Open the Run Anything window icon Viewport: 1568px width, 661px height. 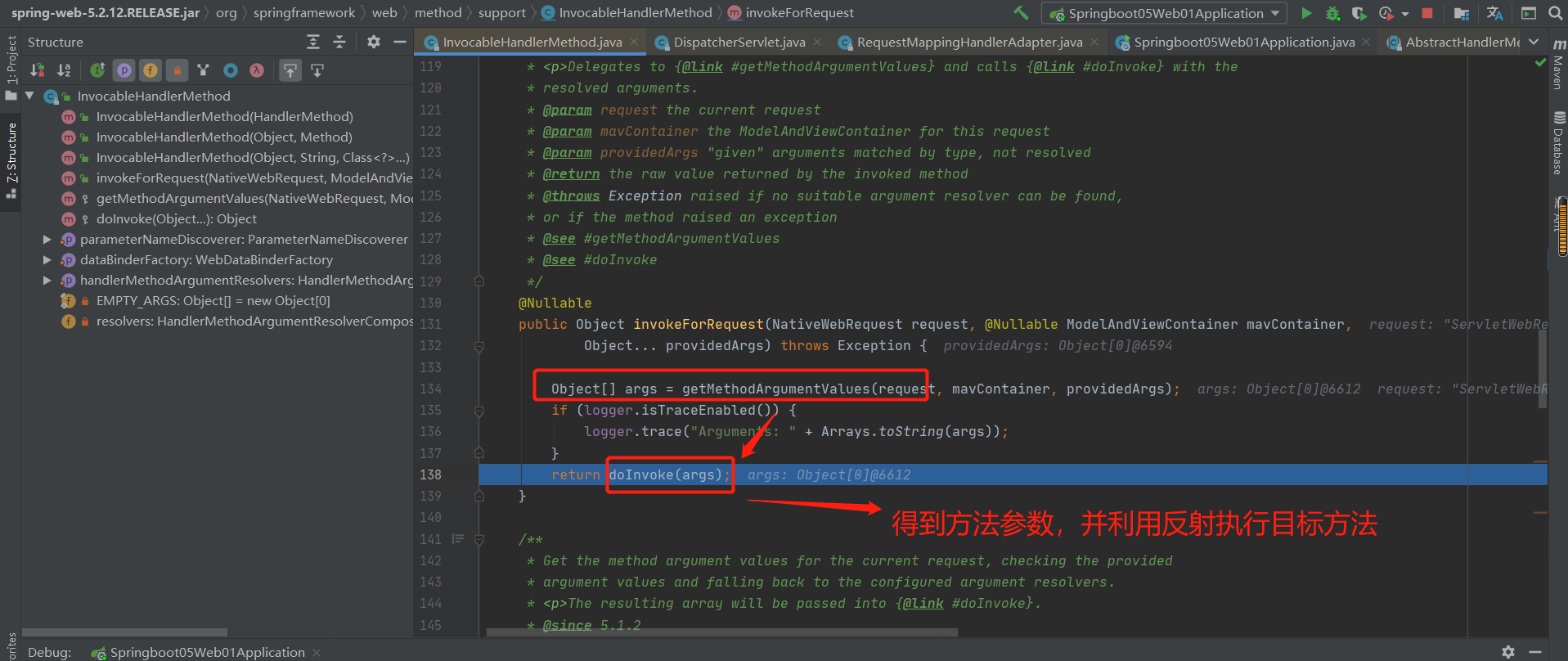[1528, 13]
